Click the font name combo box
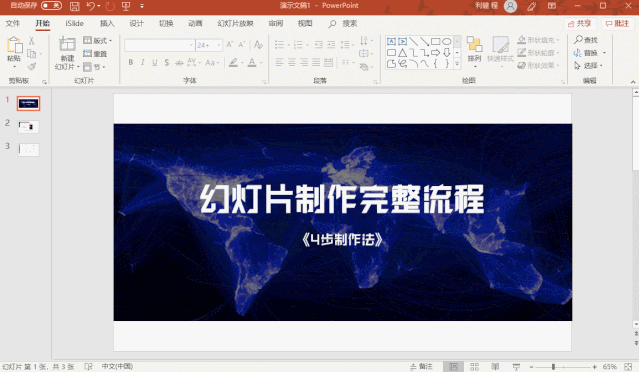This screenshot has height=372, width=639. [159, 45]
